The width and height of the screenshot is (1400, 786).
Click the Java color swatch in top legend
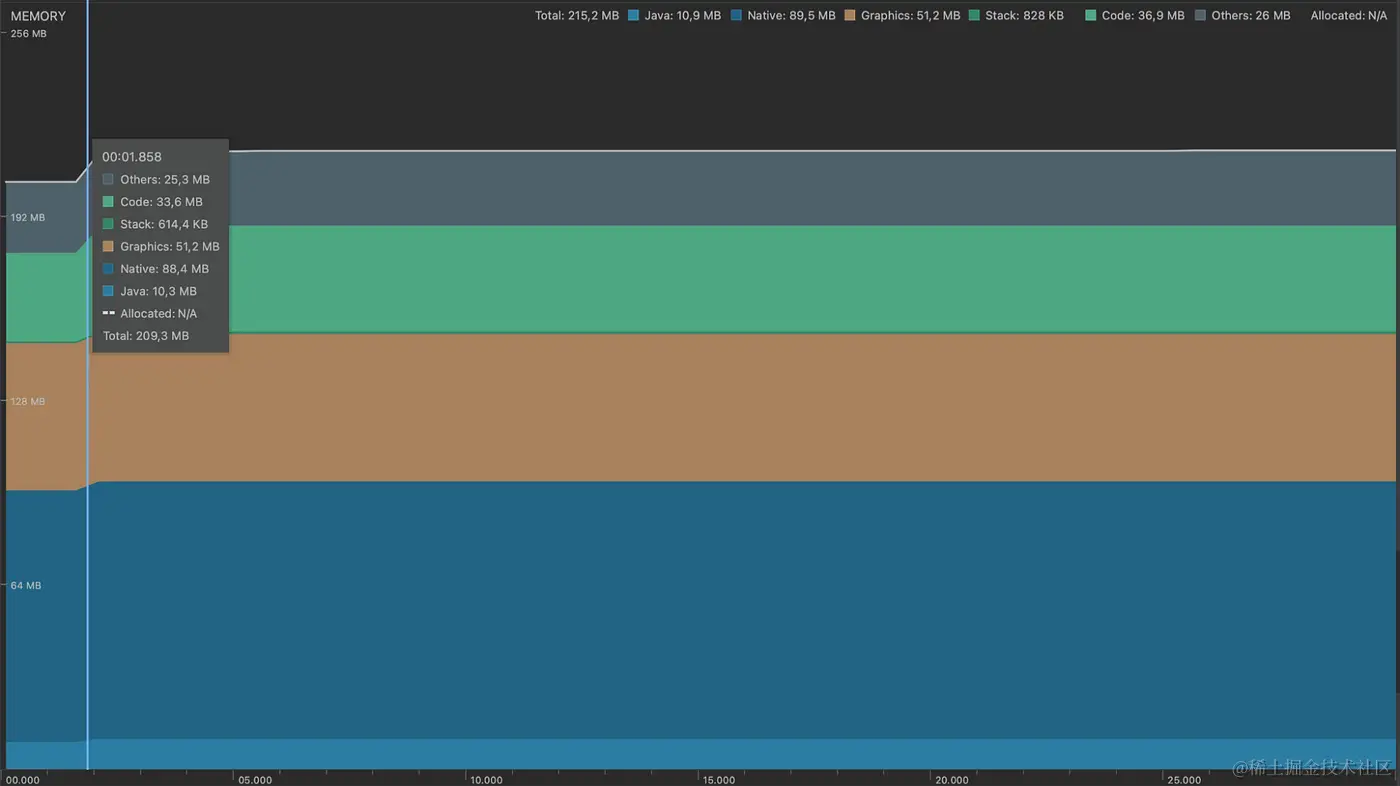(x=633, y=16)
